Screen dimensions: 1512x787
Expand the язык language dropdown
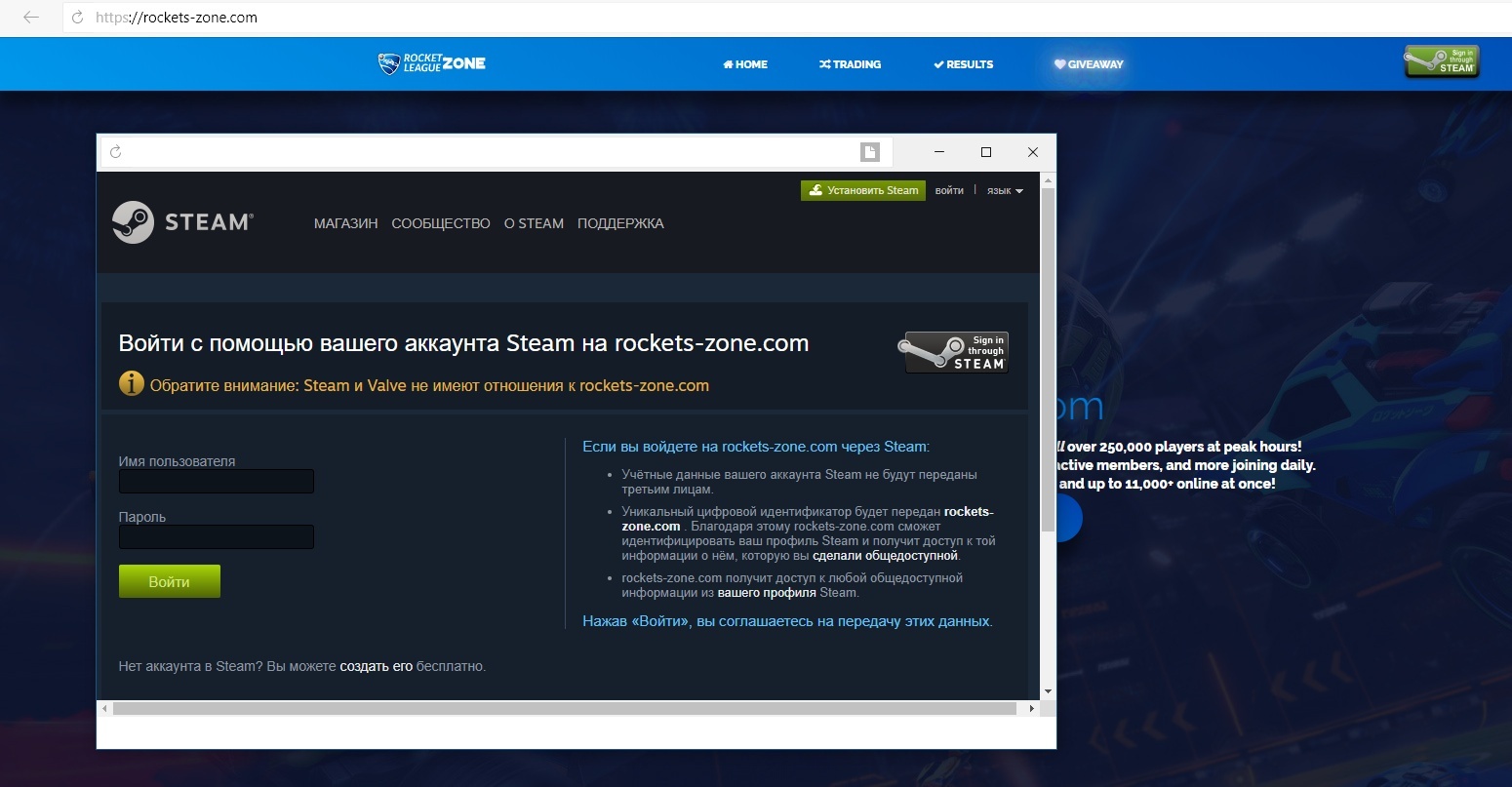[1005, 190]
